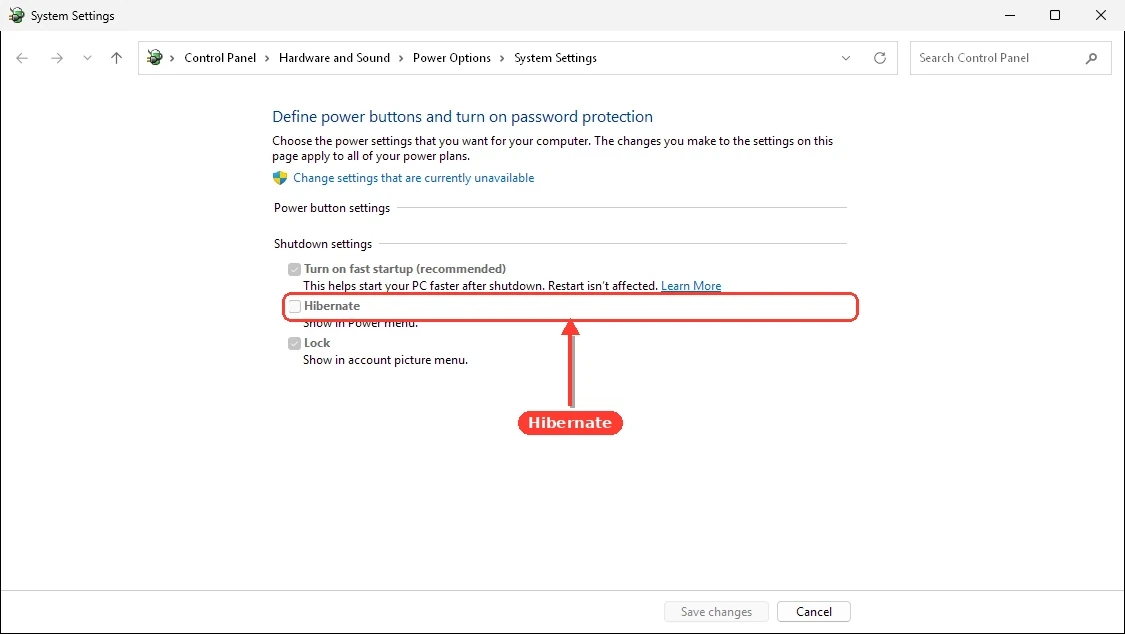
Task: Focus the Search Control Panel field
Action: tap(1010, 58)
